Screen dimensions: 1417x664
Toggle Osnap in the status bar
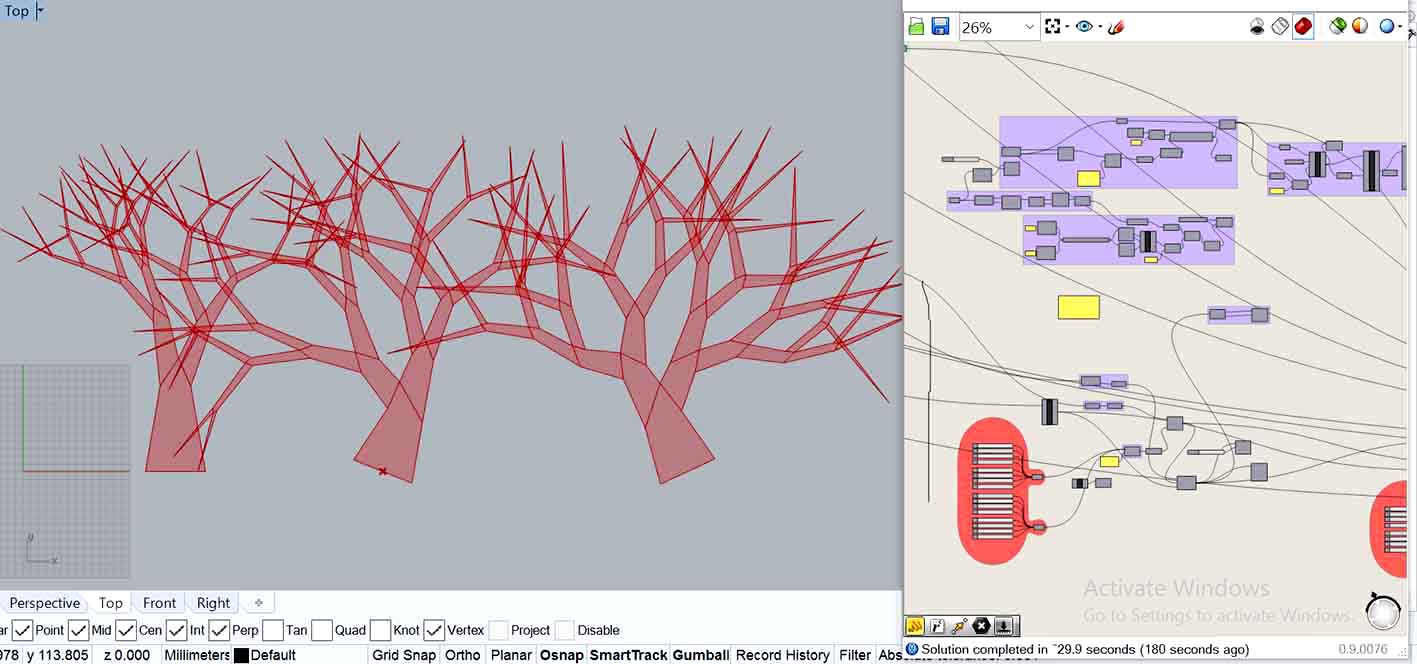(x=561, y=655)
